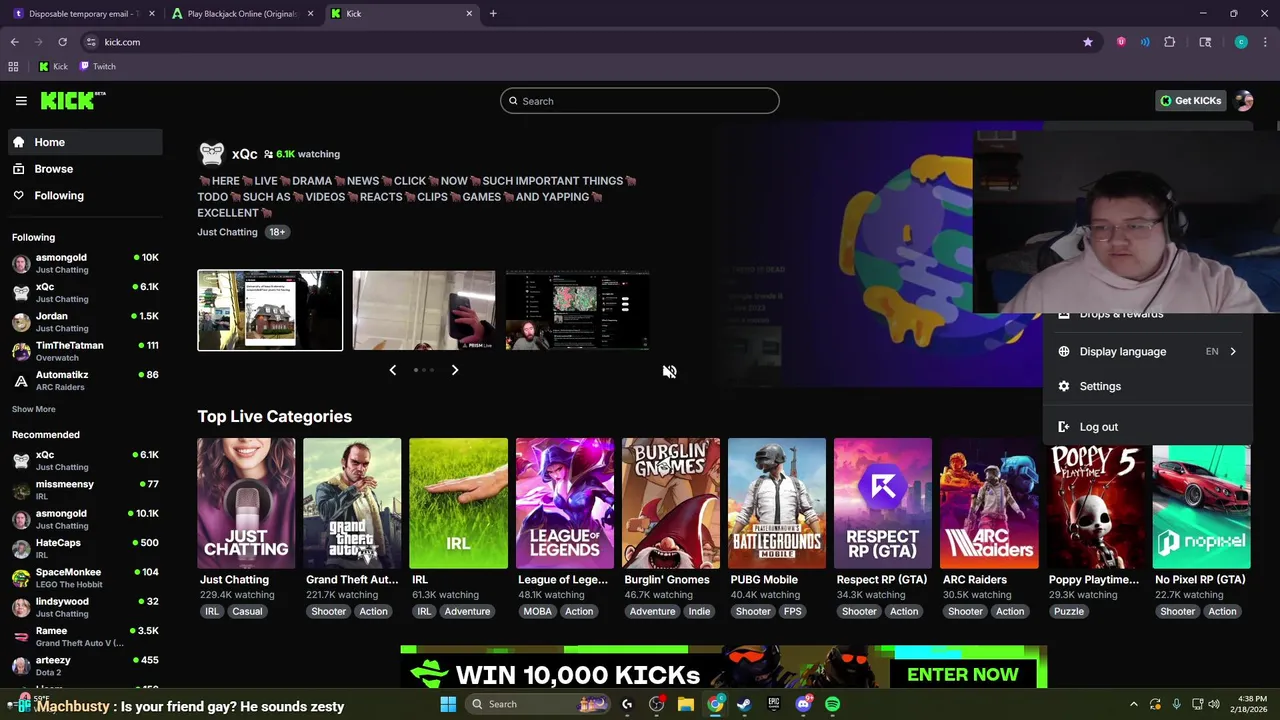Click the xQc streamer name in hero
Image resolution: width=1280 pixels, height=720 pixels.
[x=245, y=154]
